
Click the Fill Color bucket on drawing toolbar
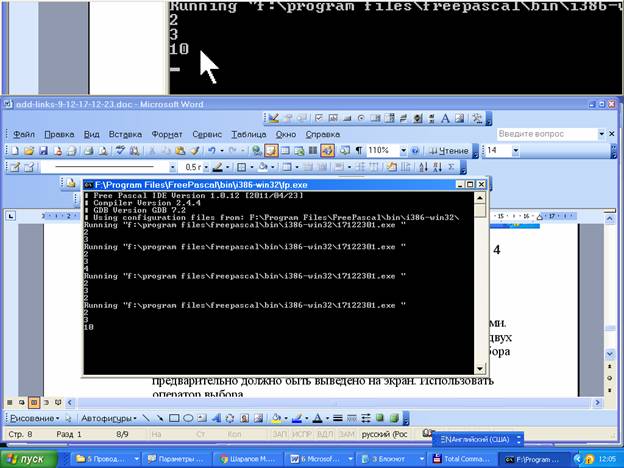[x=276, y=418]
